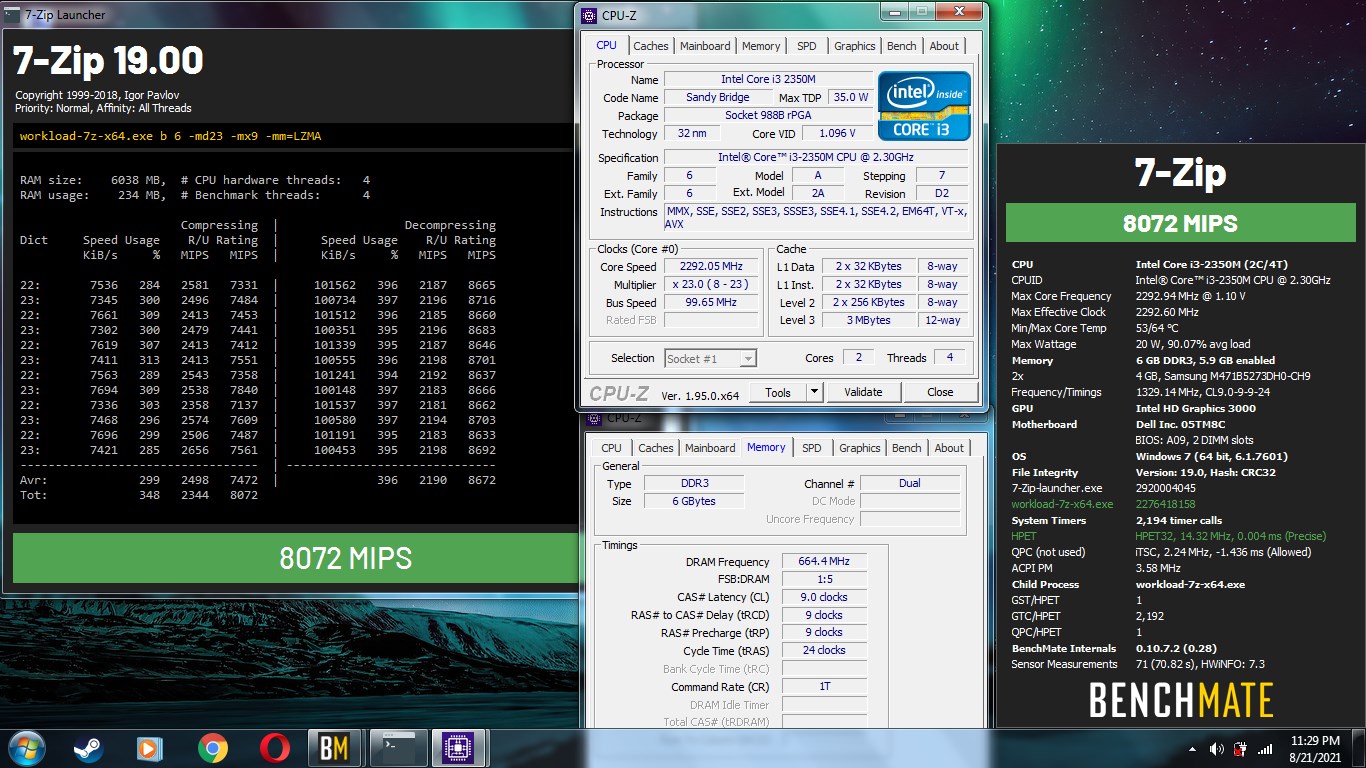Screen dimensions: 1366x768
Task: Click the BENCHMATE logo at panel bottom
Action: tap(1181, 700)
